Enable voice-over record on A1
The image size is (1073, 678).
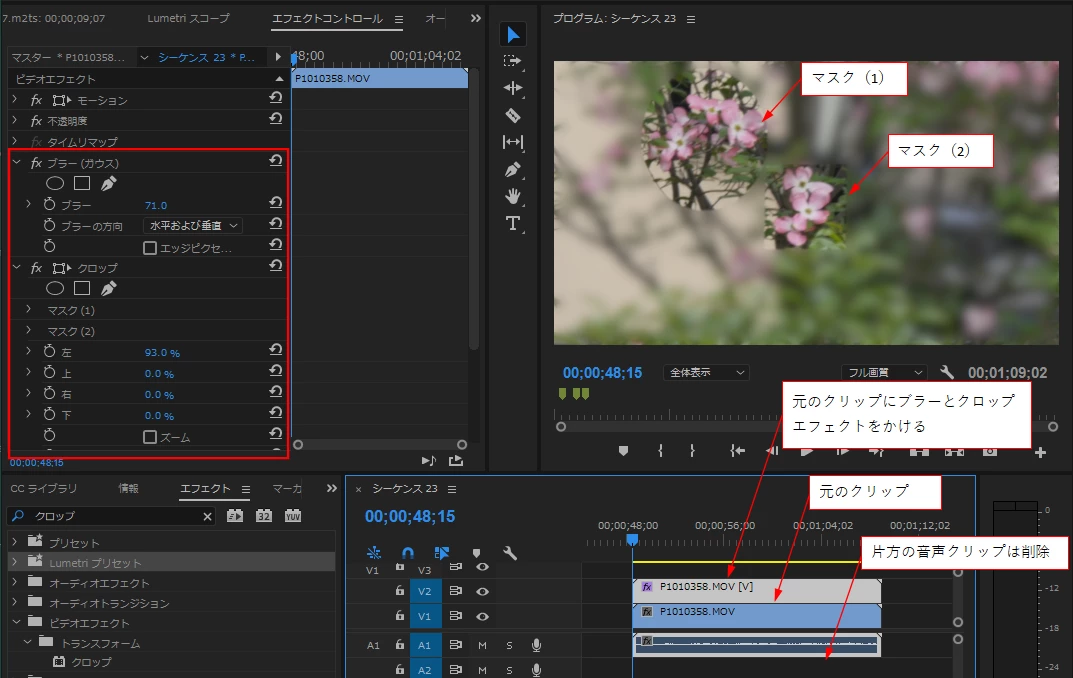pyautogui.click(x=536, y=645)
